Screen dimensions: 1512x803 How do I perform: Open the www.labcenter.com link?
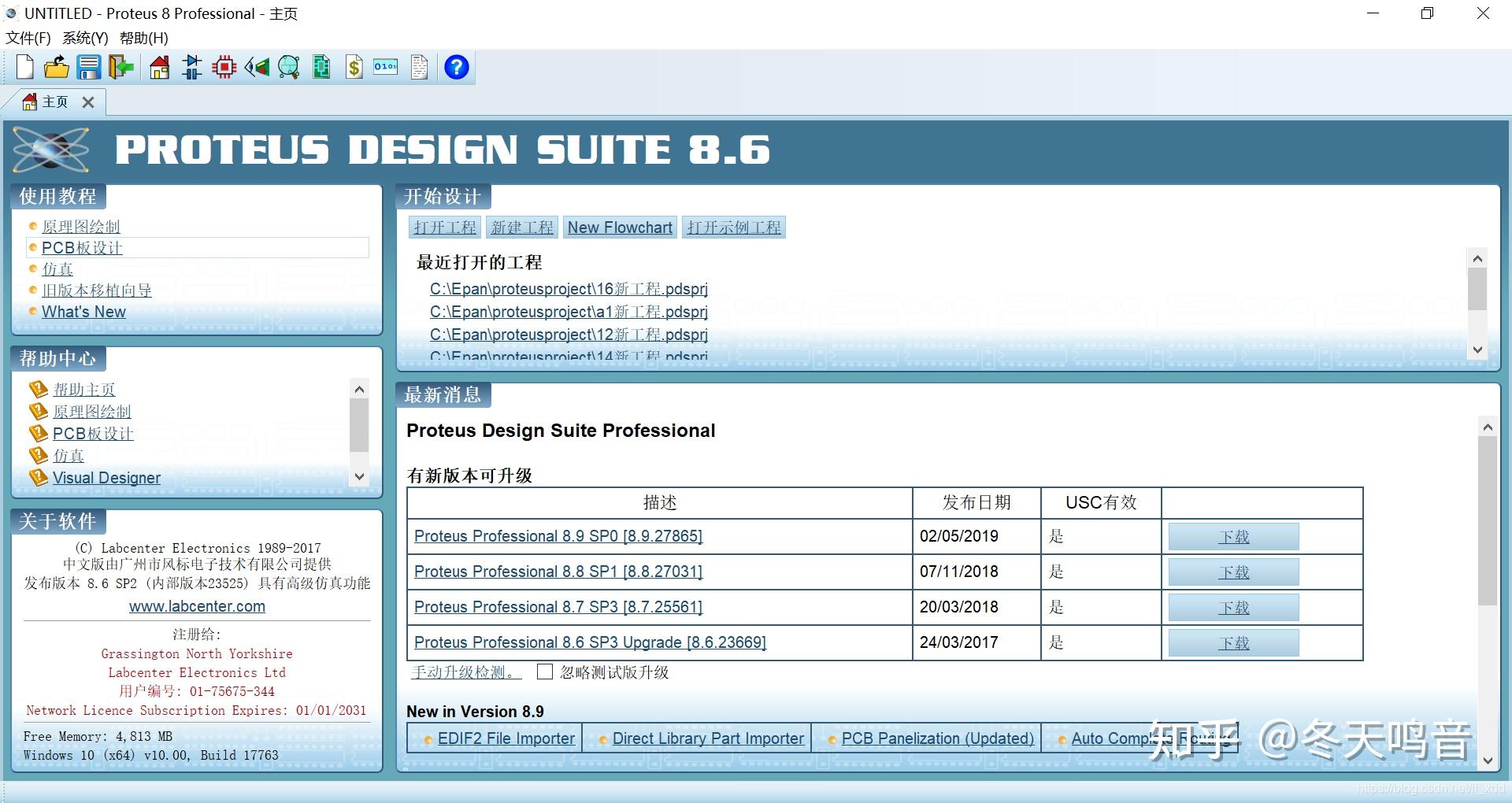[x=197, y=606]
